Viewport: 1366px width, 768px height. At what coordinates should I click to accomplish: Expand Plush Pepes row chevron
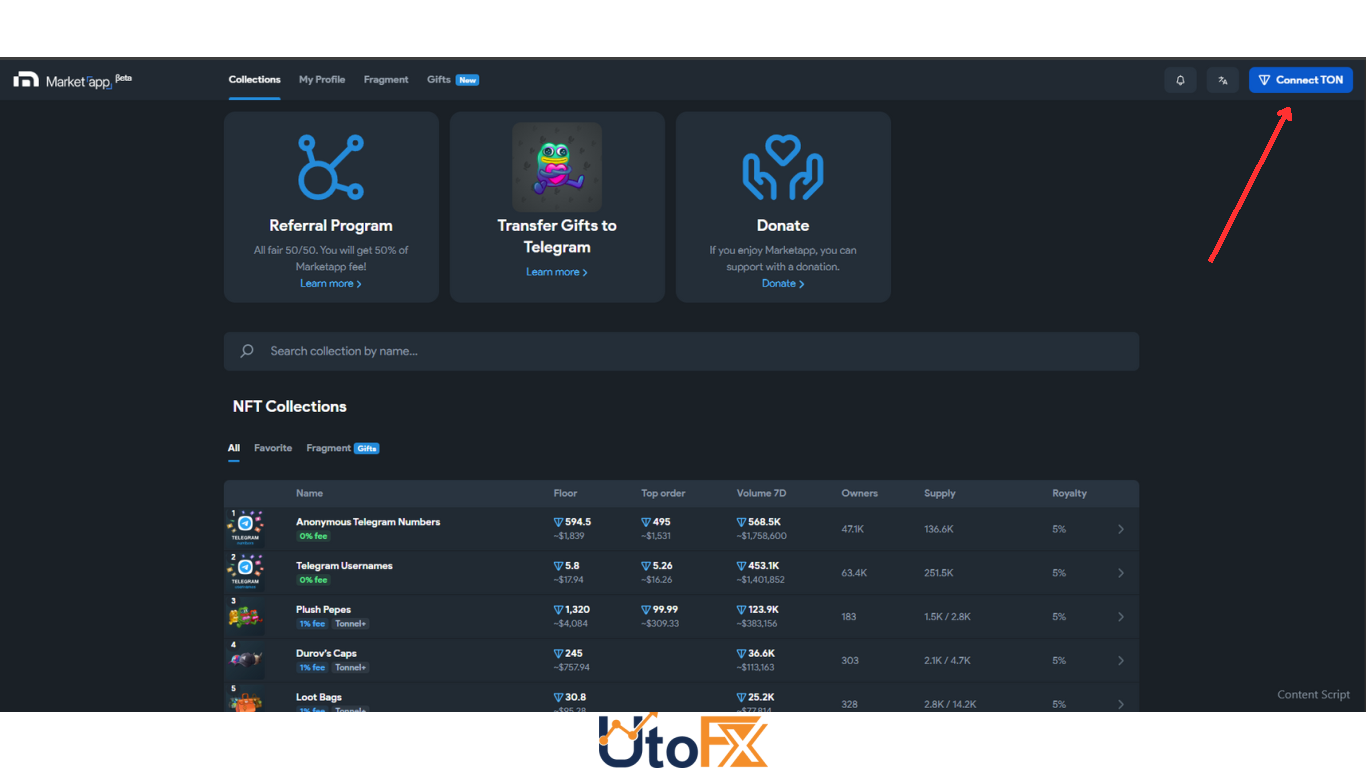[x=1121, y=617]
